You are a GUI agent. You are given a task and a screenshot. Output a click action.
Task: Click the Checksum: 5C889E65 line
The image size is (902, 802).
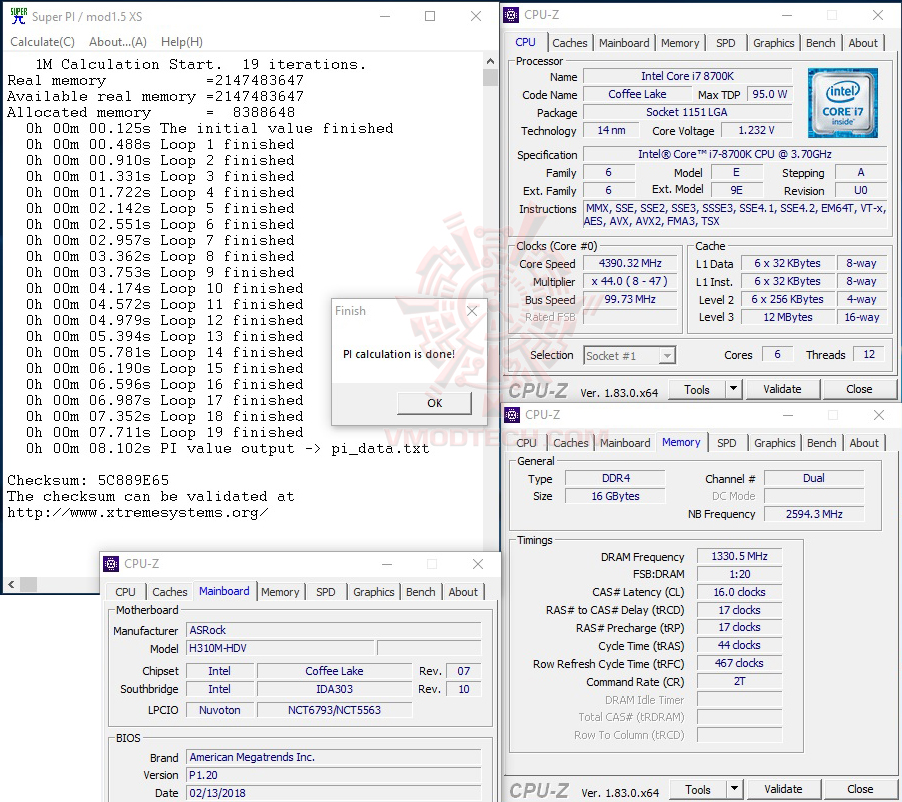click(x=88, y=480)
